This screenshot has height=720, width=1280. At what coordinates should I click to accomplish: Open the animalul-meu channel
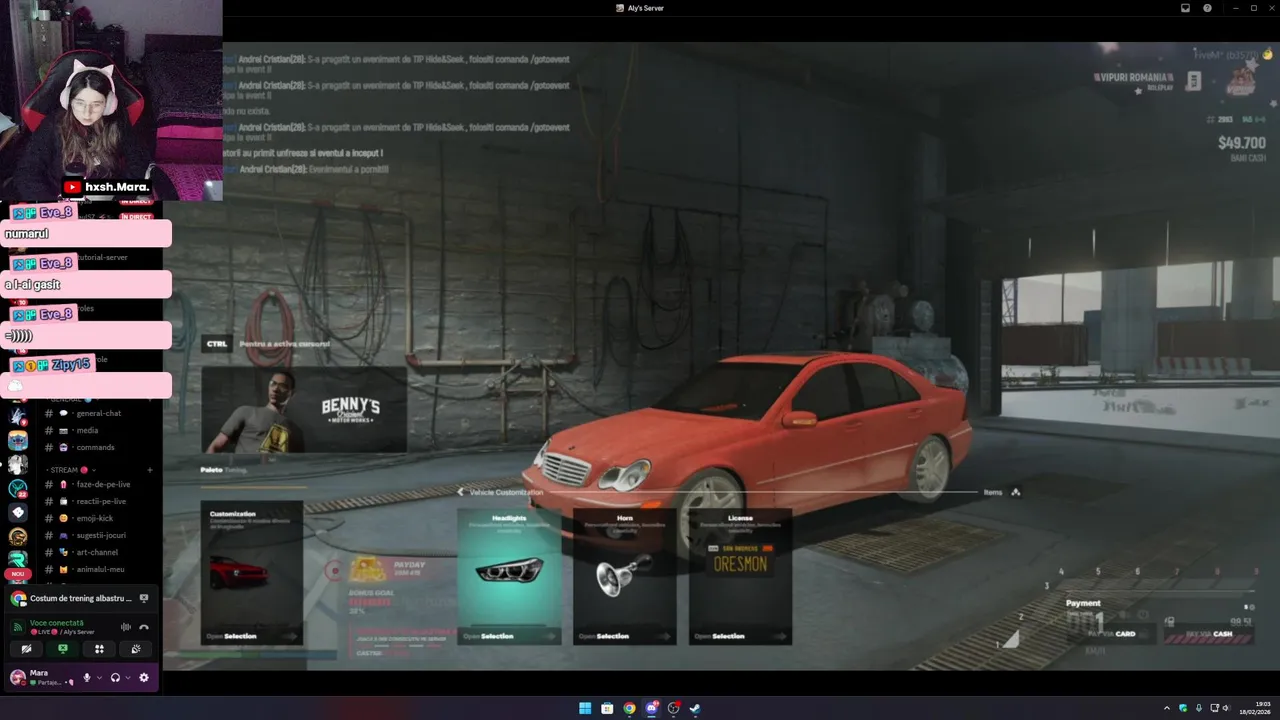click(x=98, y=569)
